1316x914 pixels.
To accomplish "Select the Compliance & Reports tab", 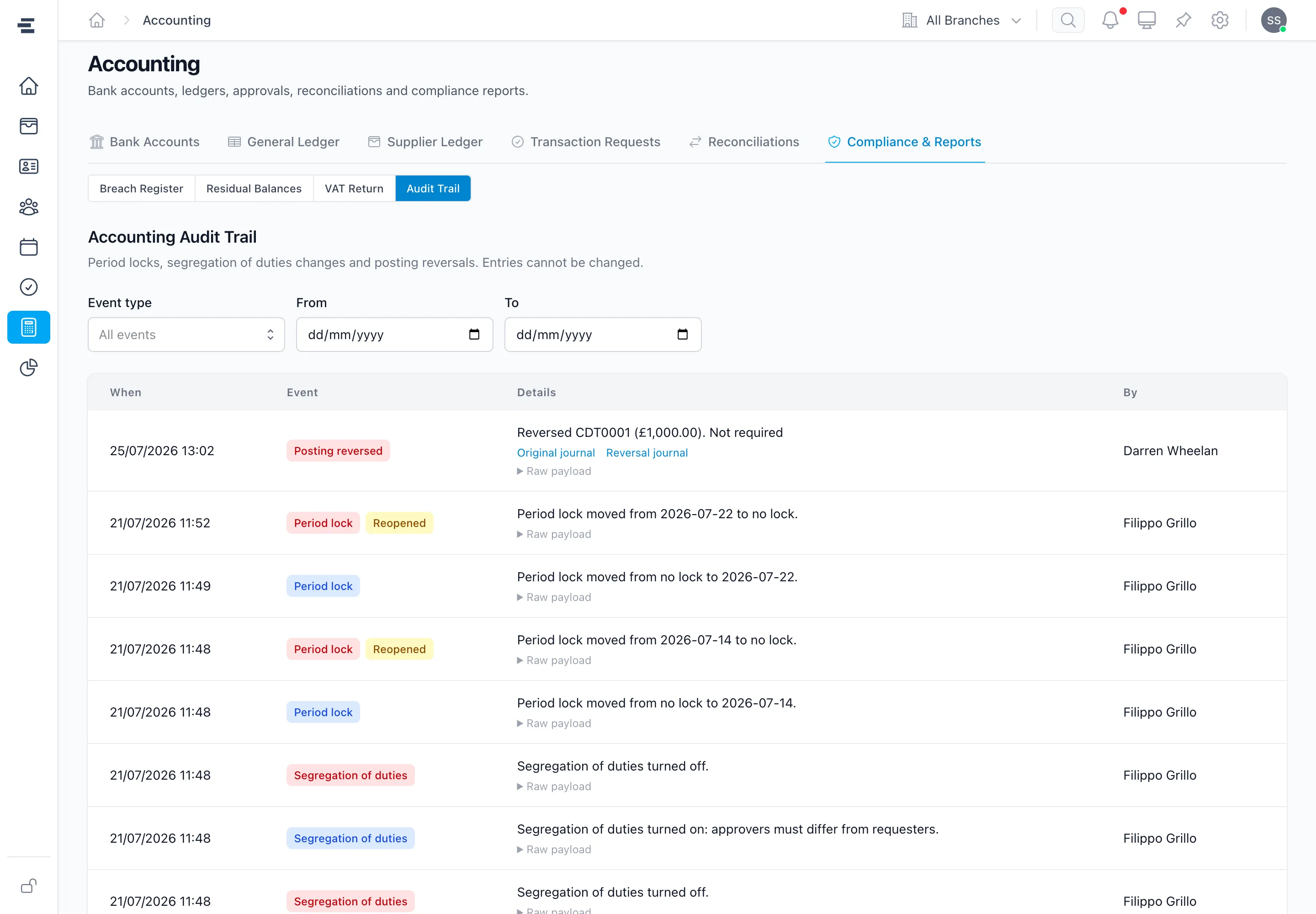I will click(905, 142).
